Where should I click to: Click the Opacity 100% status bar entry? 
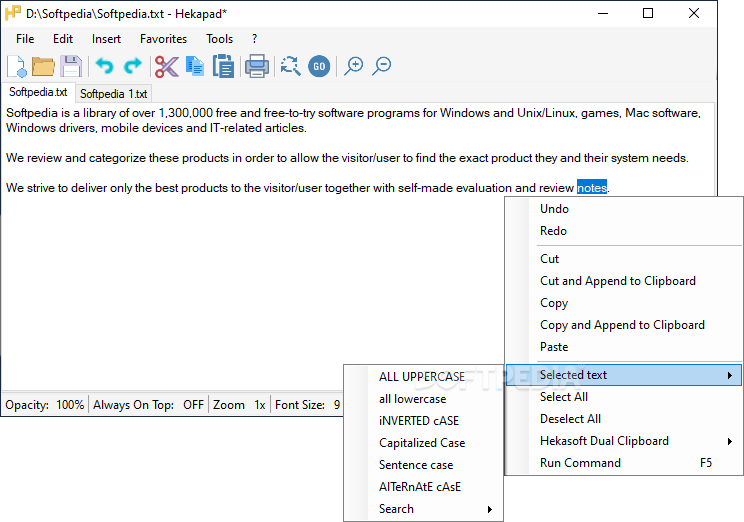point(45,405)
